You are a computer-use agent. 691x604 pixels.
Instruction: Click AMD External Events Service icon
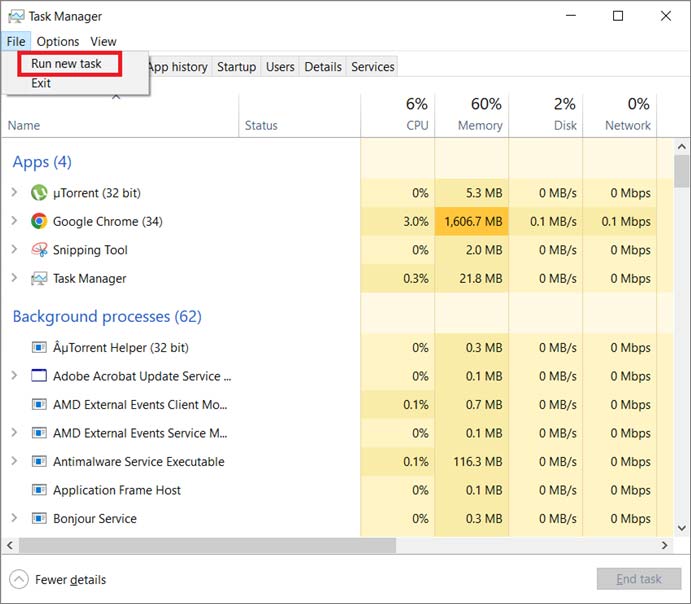click(39, 433)
